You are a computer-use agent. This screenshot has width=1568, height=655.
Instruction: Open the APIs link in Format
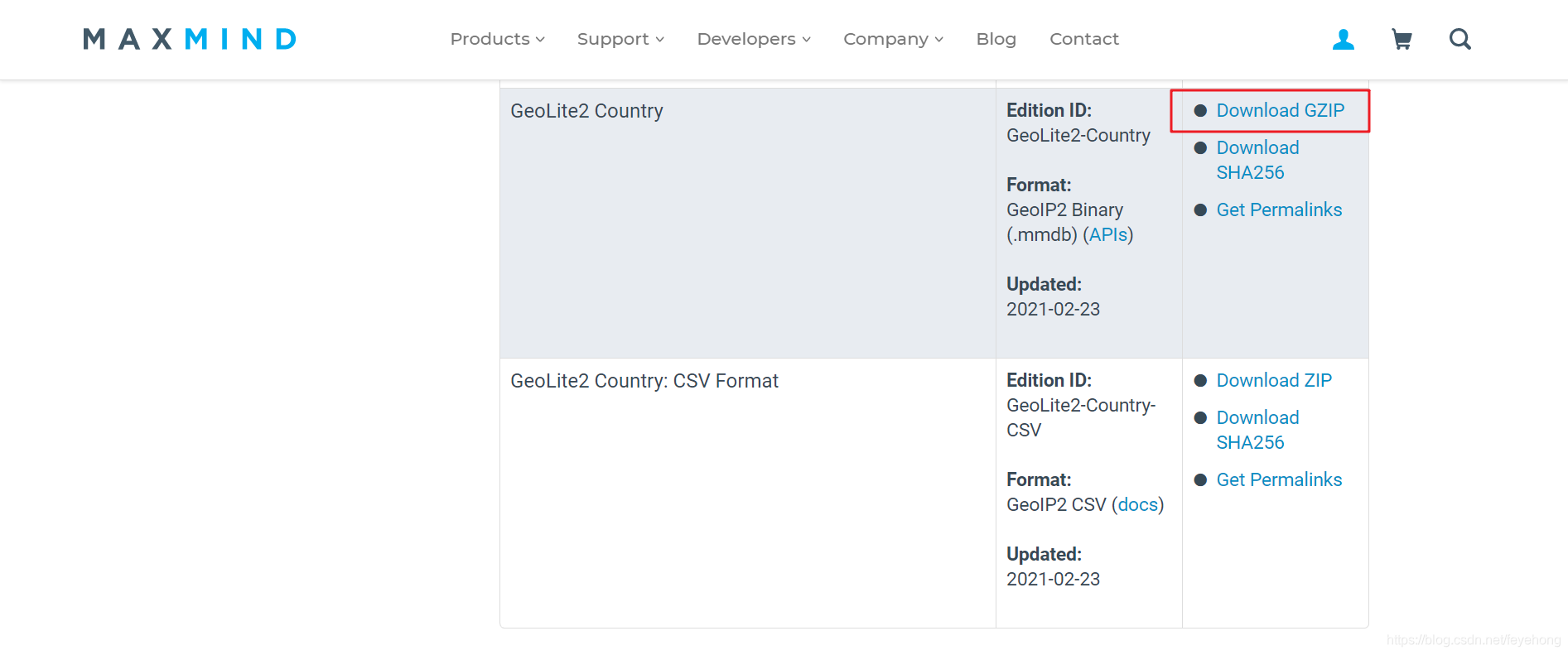(x=1108, y=234)
